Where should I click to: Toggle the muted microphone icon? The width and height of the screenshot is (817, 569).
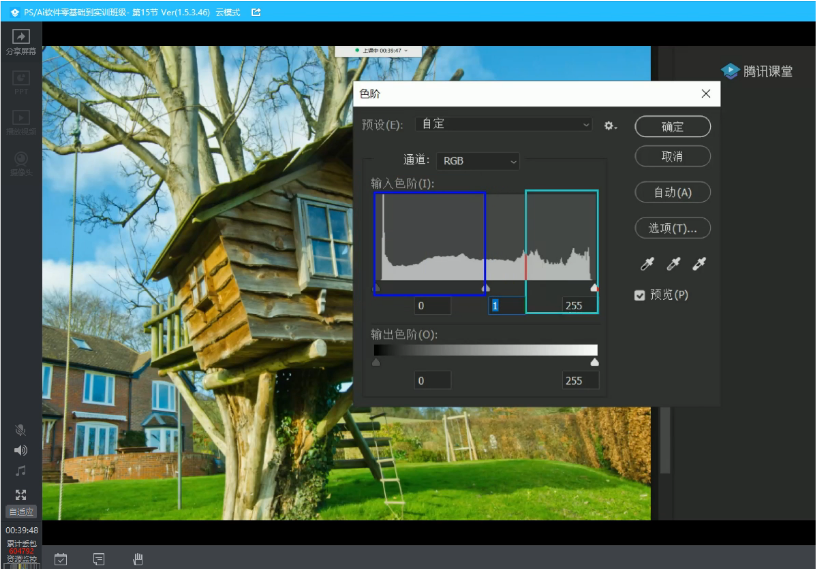[x=20, y=430]
